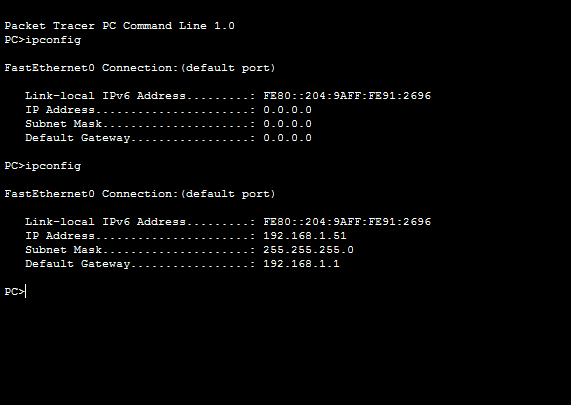Click the IPv6 address above the 0.0.0.0 IP

[x=347, y=96]
